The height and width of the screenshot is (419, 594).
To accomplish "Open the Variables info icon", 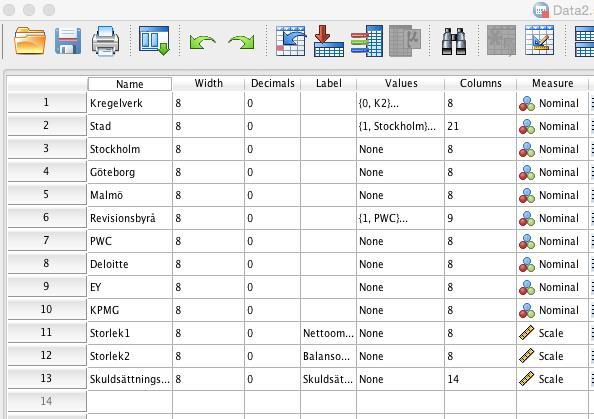I will [367, 41].
